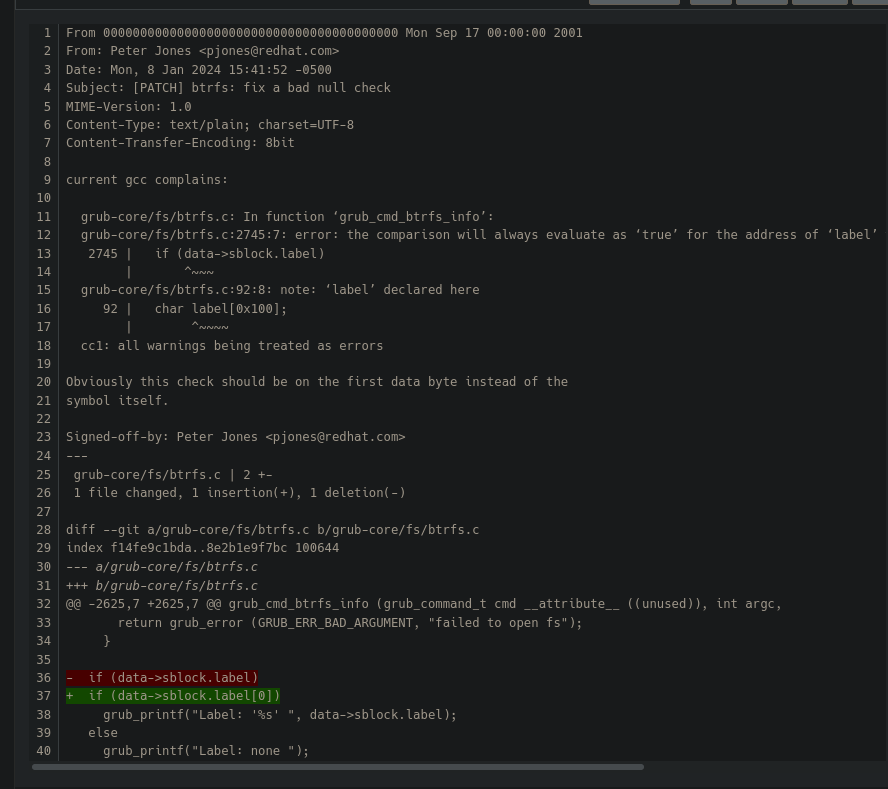
Task: Click '2745 | if (data->sblock.label)' line
Action: pos(206,254)
